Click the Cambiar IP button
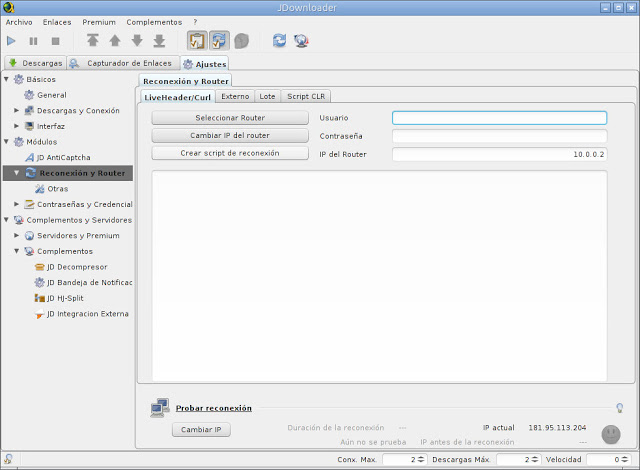 click(x=201, y=429)
